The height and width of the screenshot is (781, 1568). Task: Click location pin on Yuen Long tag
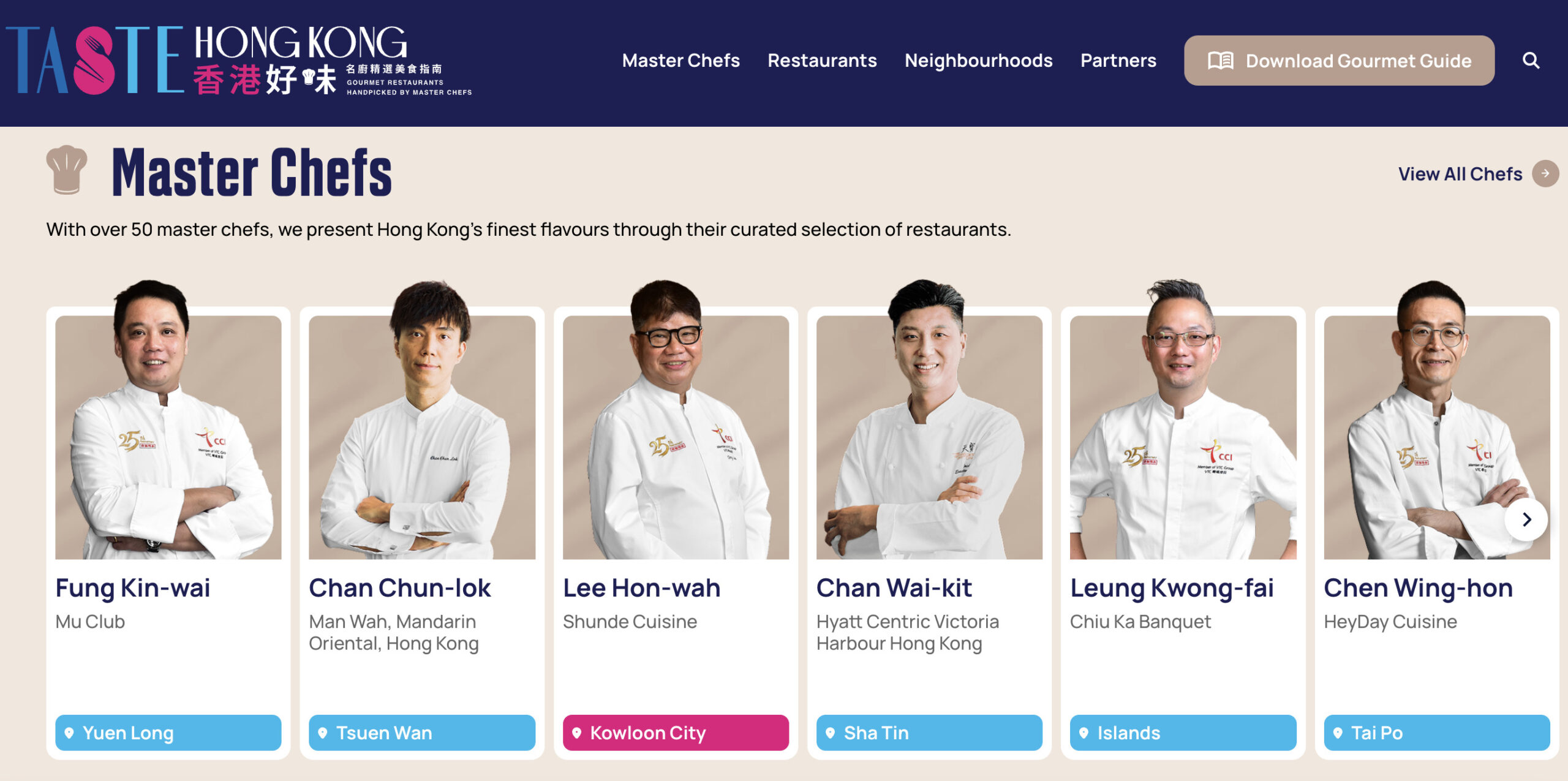click(x=69, y=733)
